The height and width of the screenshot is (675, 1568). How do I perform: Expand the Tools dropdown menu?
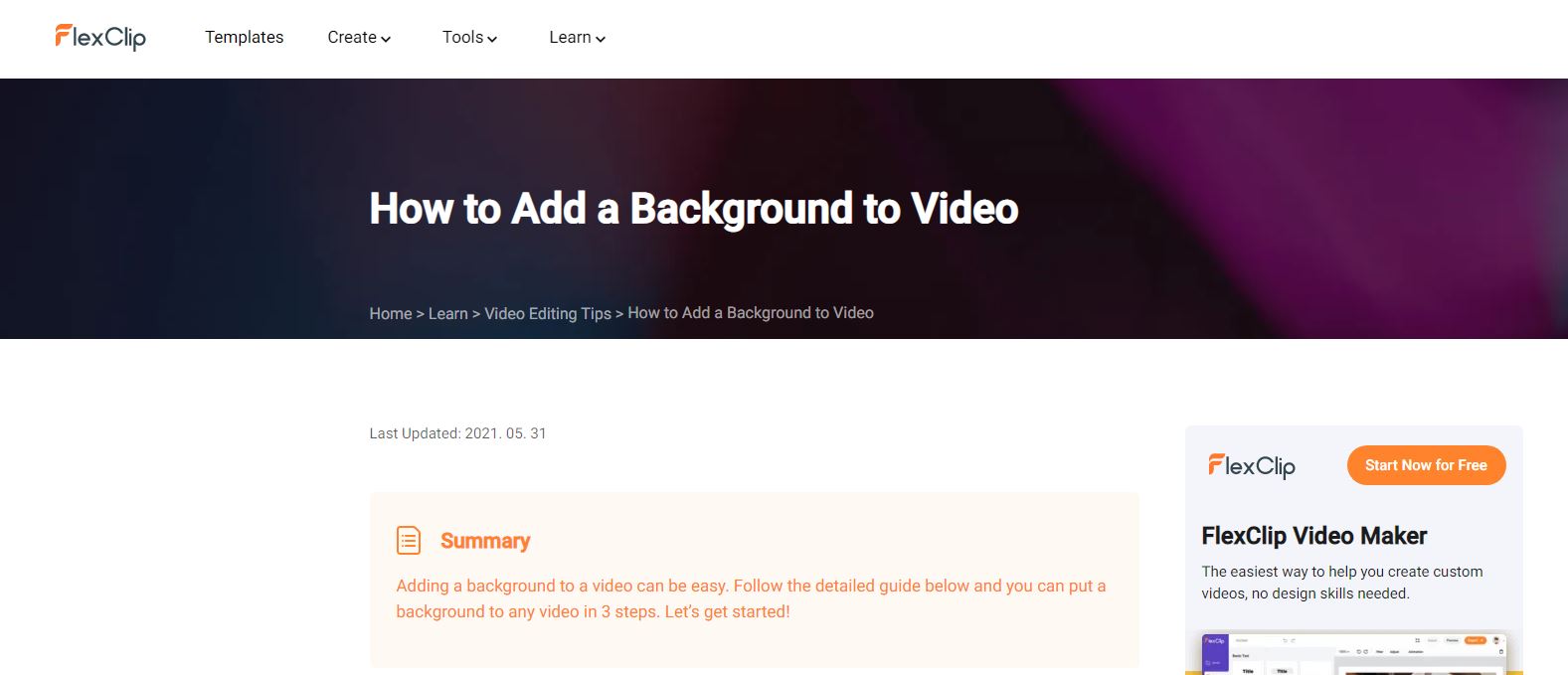point(469,37)
